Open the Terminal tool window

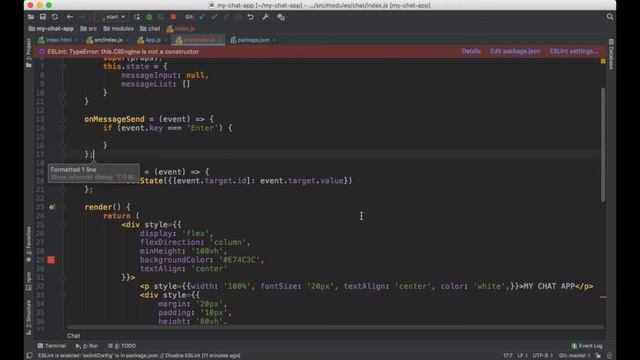52,346
